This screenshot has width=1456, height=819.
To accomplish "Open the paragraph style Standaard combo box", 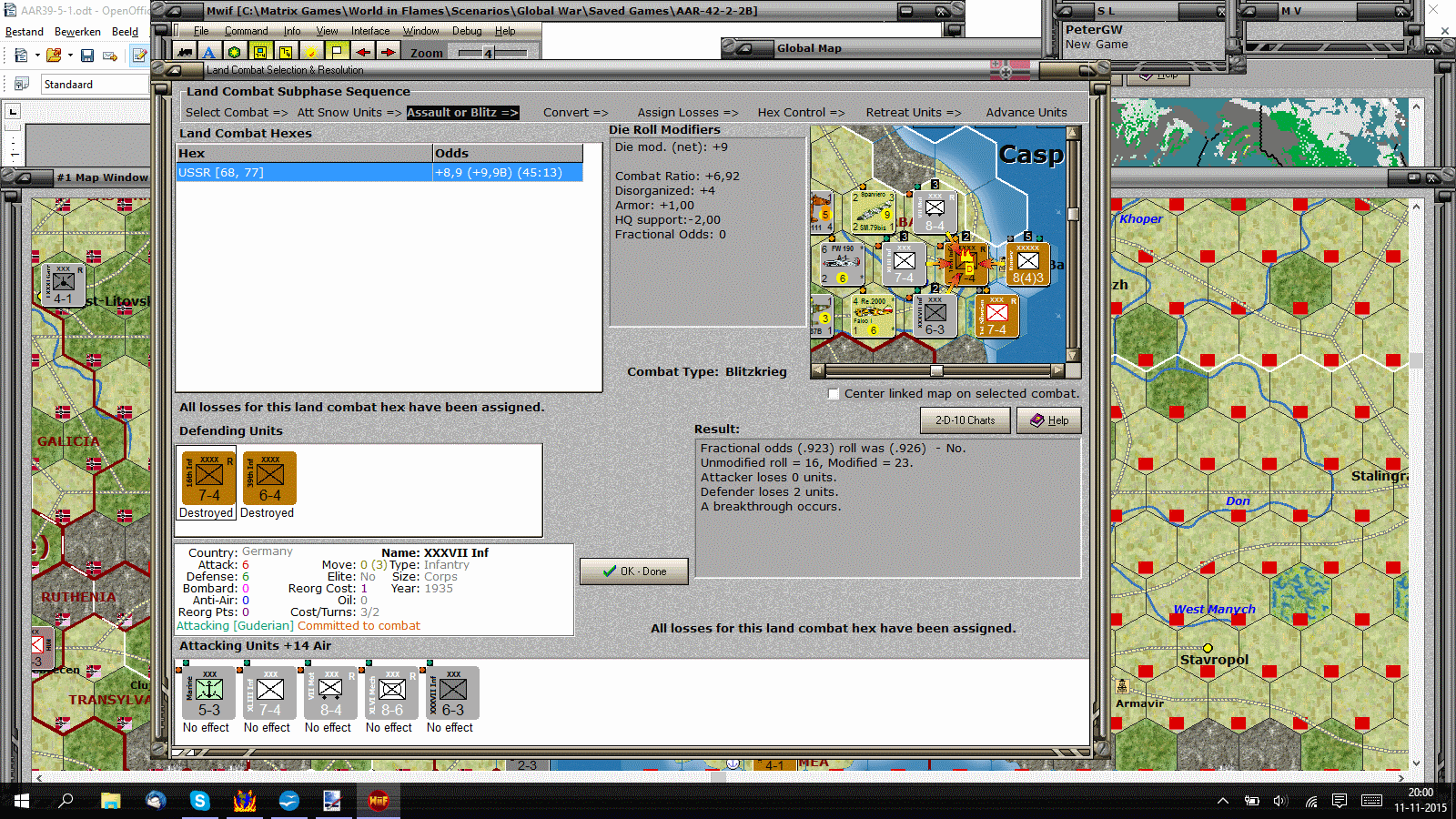I will click(x=95, y=85).
